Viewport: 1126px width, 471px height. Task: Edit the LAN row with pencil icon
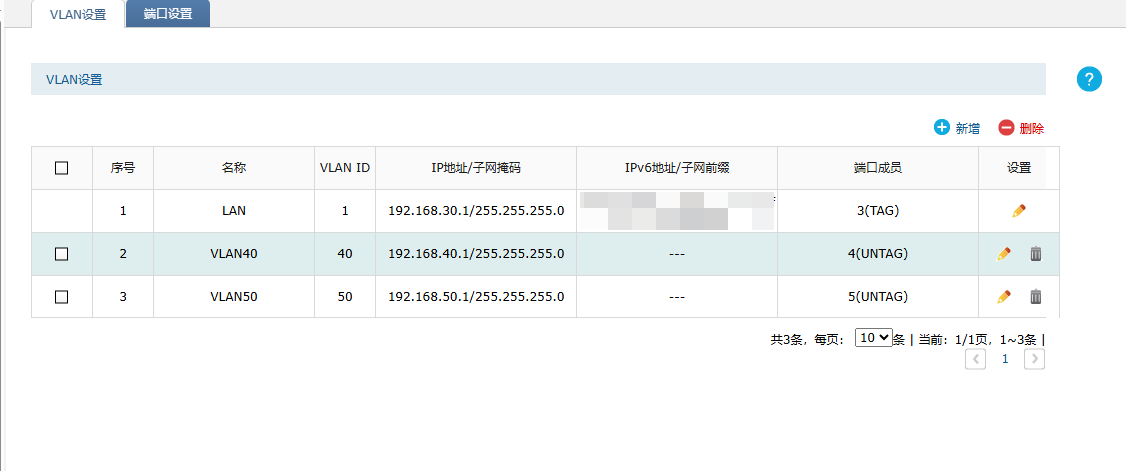[x=1019, y=210]
